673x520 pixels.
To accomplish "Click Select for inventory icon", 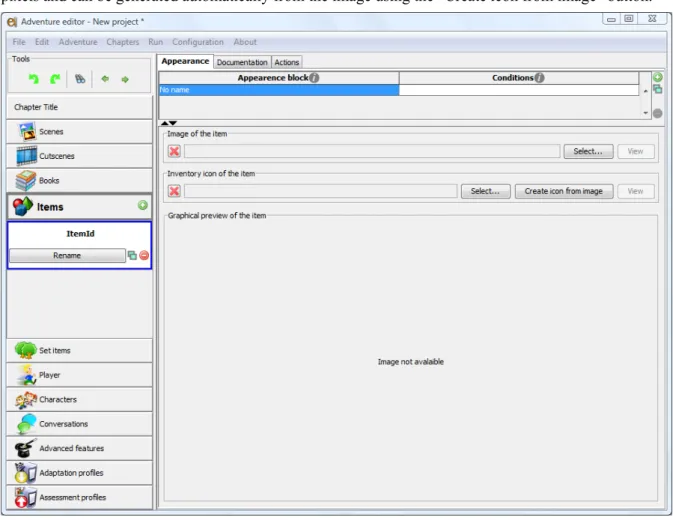I will tap(485, 191).
